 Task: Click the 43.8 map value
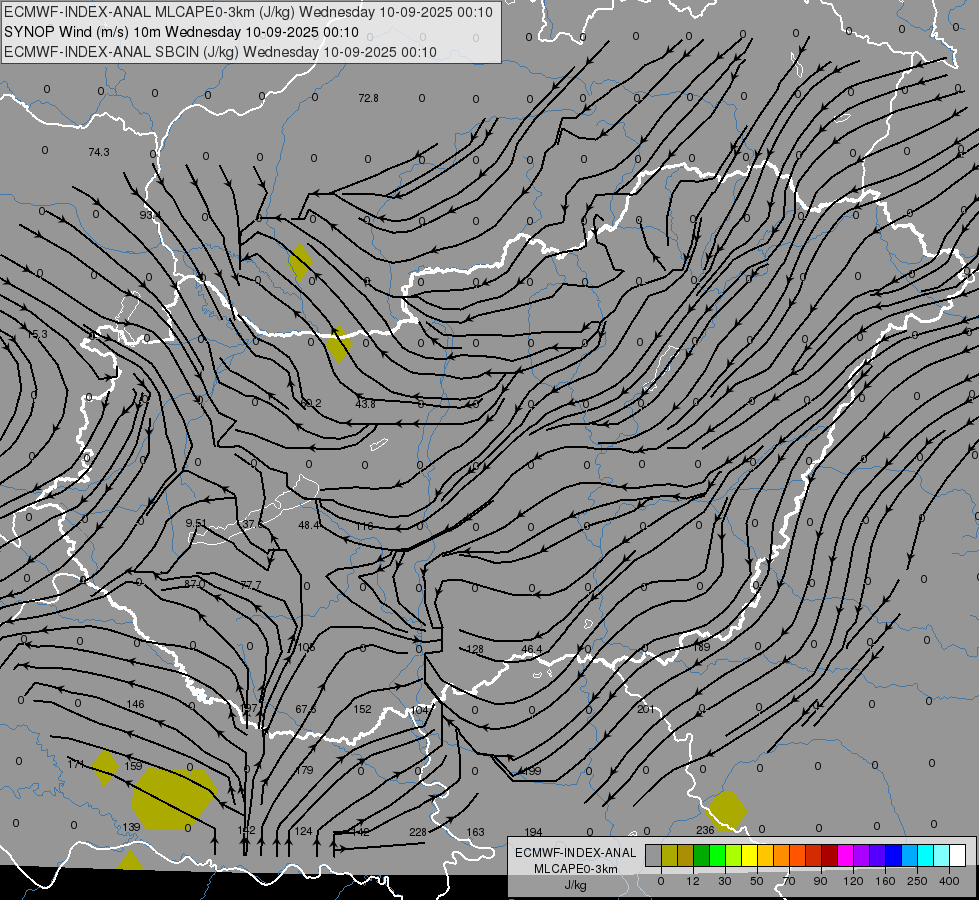pyautogui.click(x=365, y=404)
